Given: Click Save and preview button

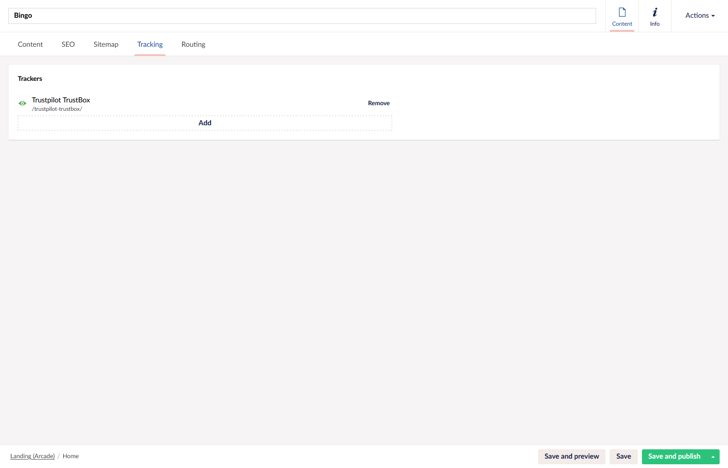Looking at the screenshot, I should [x=572, y=457].
